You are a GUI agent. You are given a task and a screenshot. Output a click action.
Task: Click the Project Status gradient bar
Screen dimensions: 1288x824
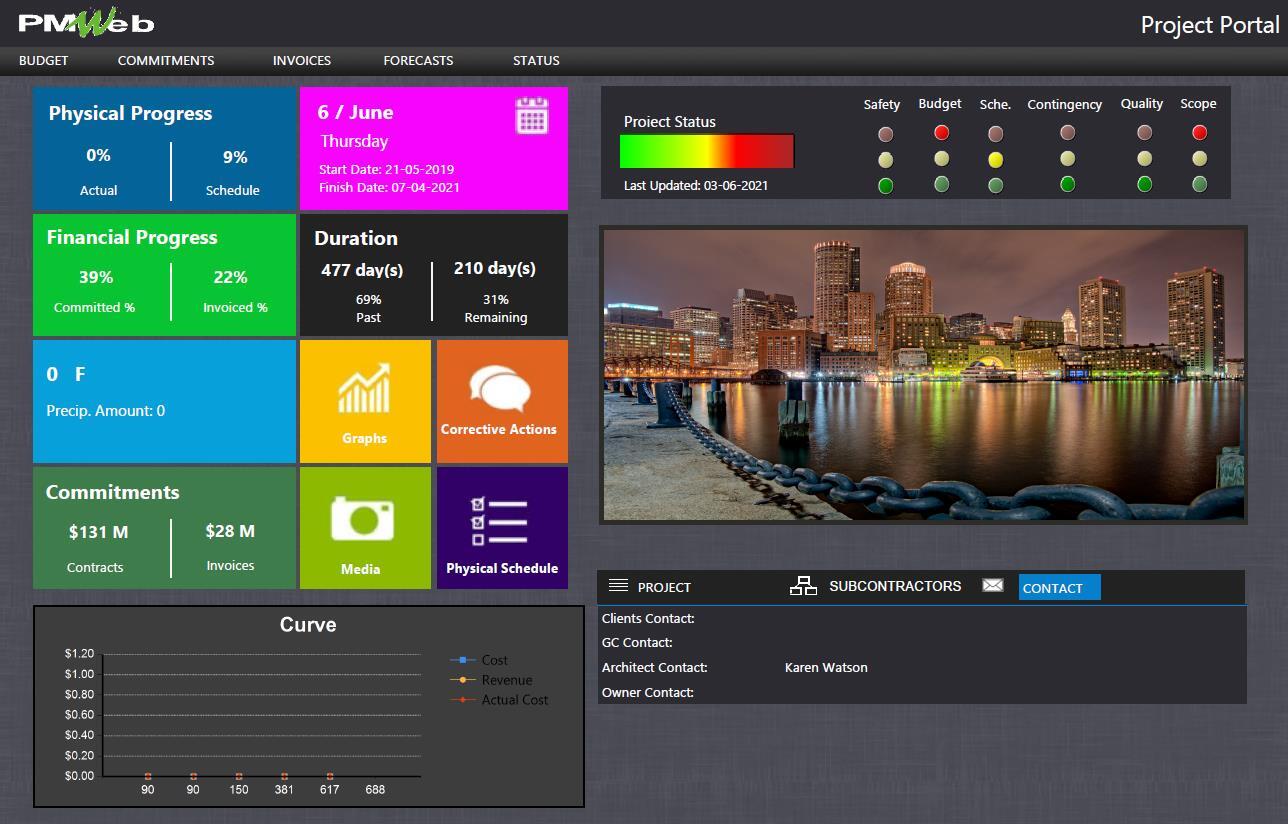[x=707, y=151]
